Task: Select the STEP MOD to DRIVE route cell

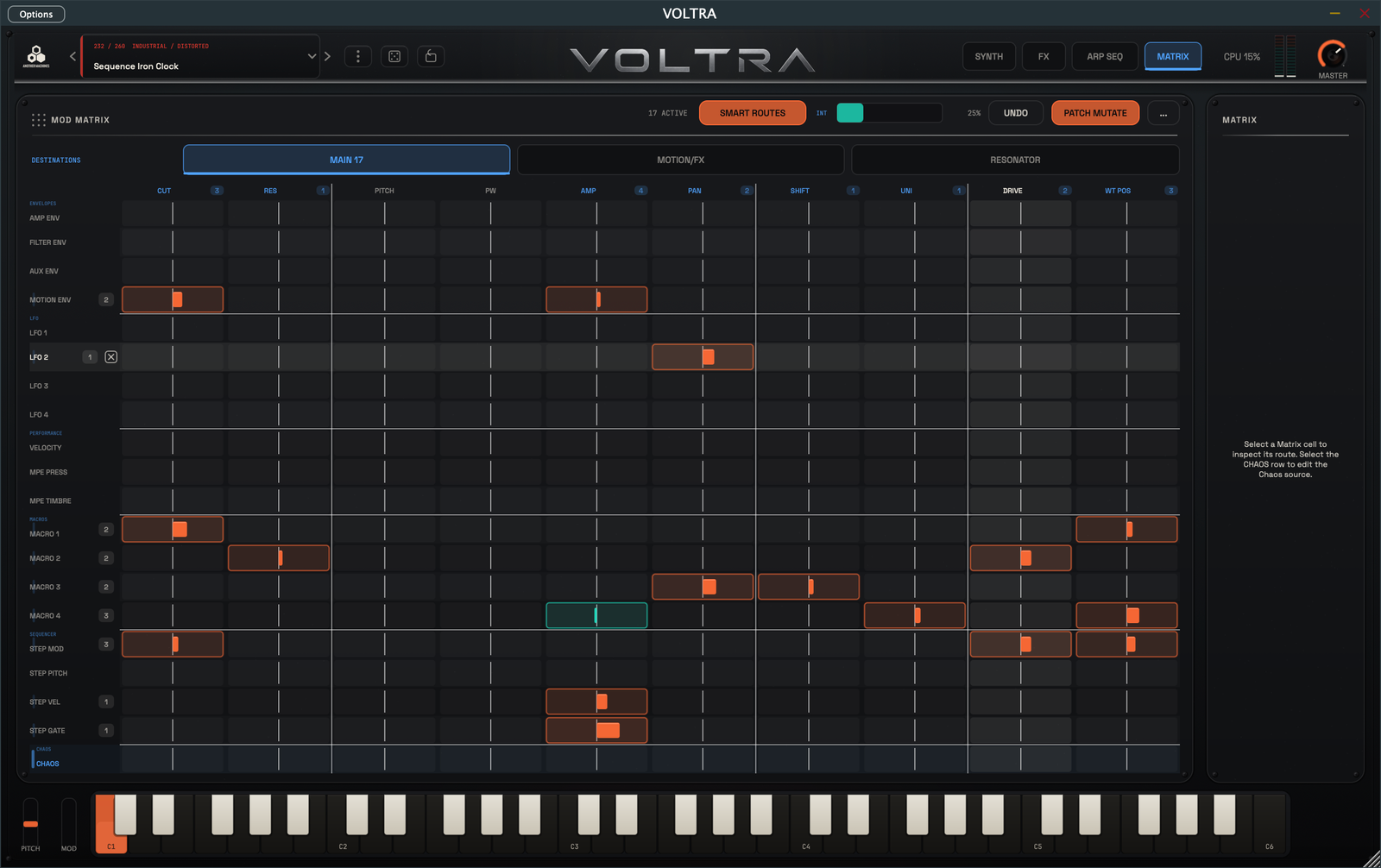Action: [x=1020, y=644]
